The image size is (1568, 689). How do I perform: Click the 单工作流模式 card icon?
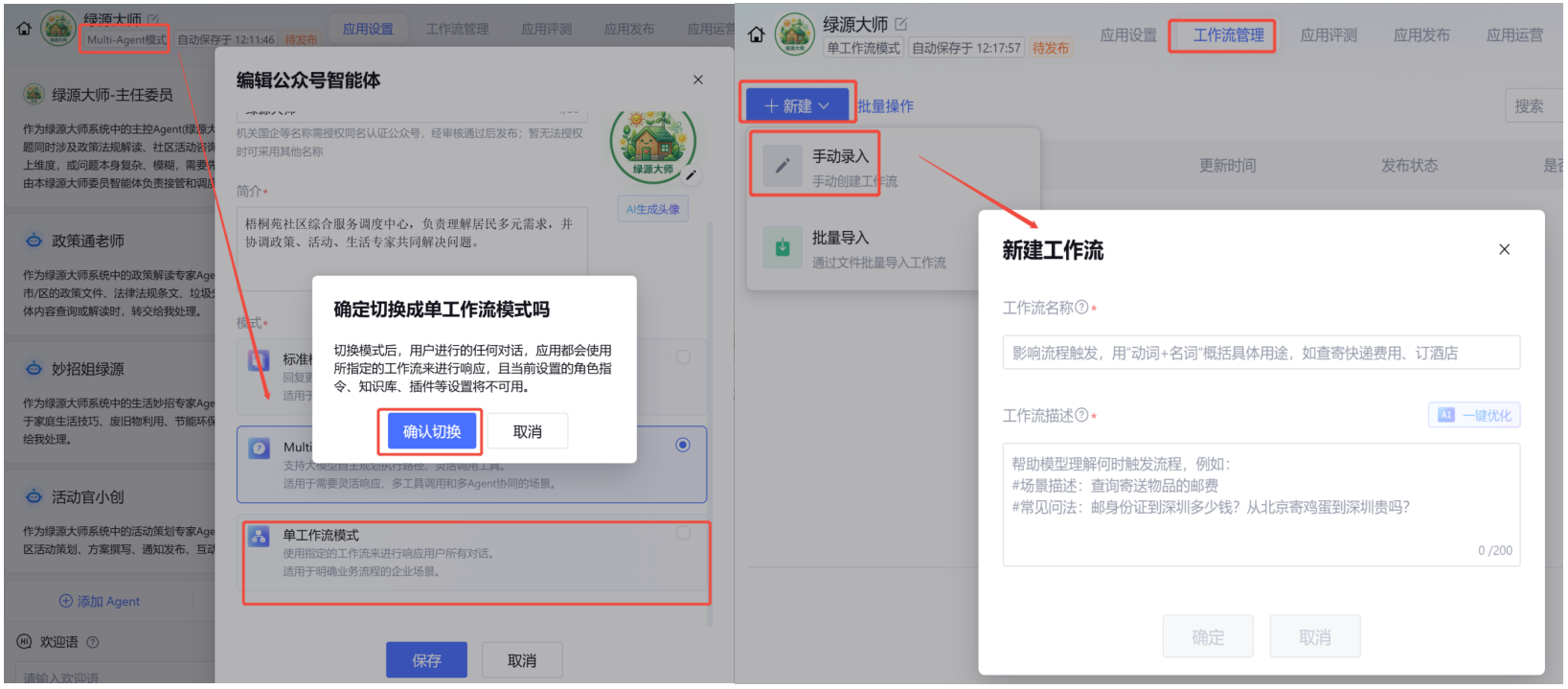tap(259, 537)
